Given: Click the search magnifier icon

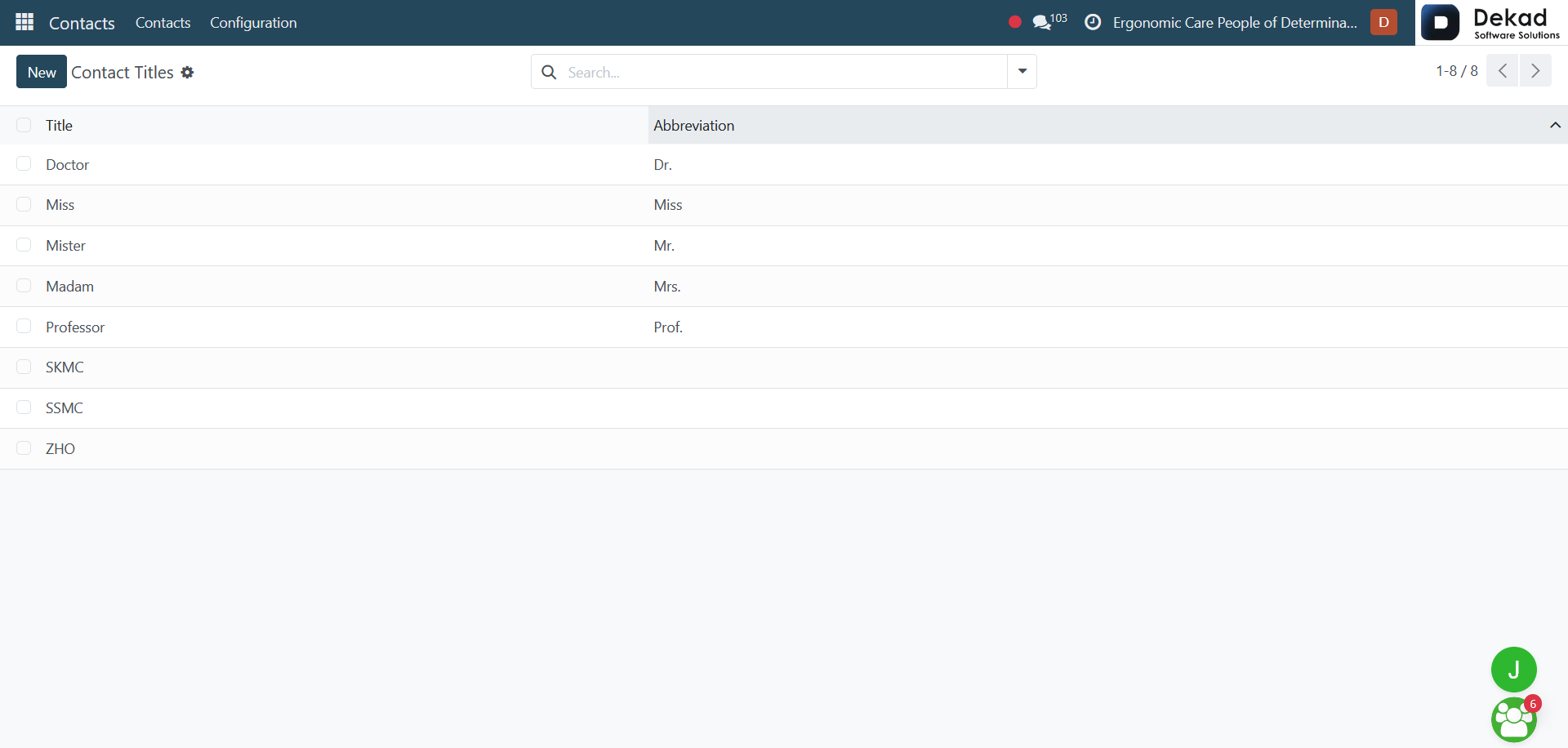Looking at the screenshot, I should [x=550, y=72].
